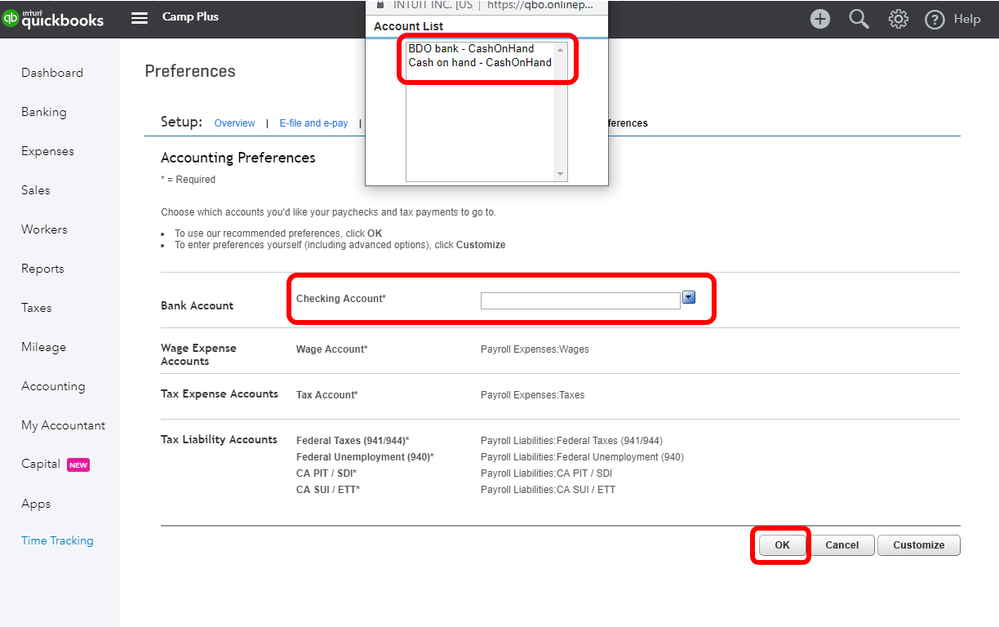Click the NEW badge beside Capital
The height and width of the screenshot is (627, 999).
tap(78, 465)
